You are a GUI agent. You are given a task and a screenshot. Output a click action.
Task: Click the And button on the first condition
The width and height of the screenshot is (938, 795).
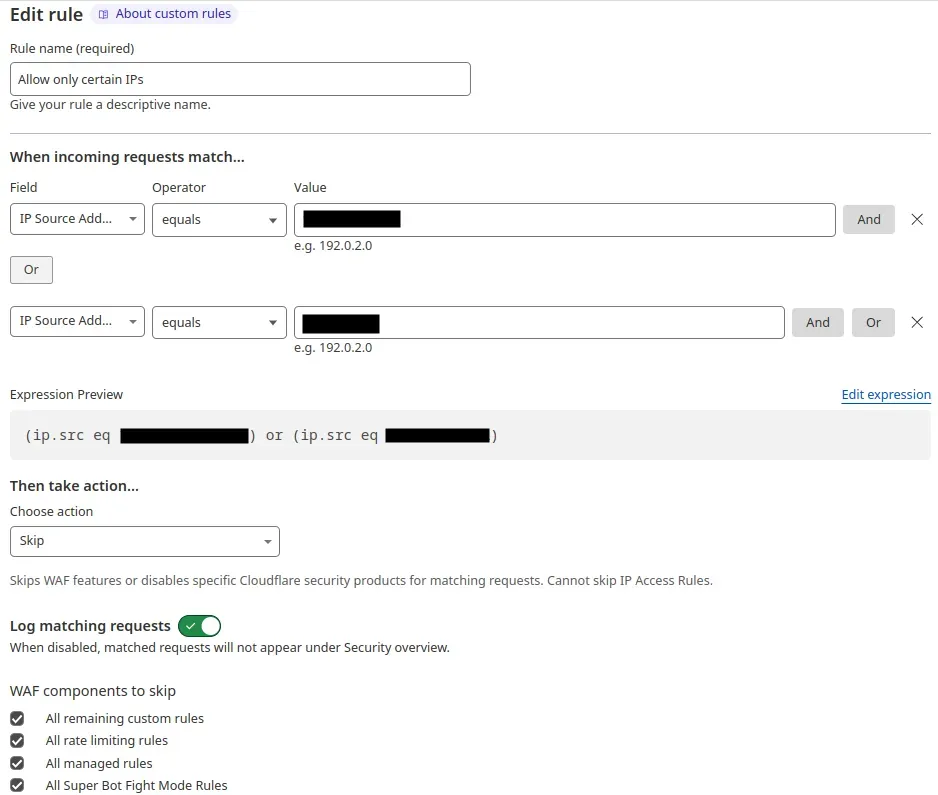pyautogui.click(x=868, y=219)
